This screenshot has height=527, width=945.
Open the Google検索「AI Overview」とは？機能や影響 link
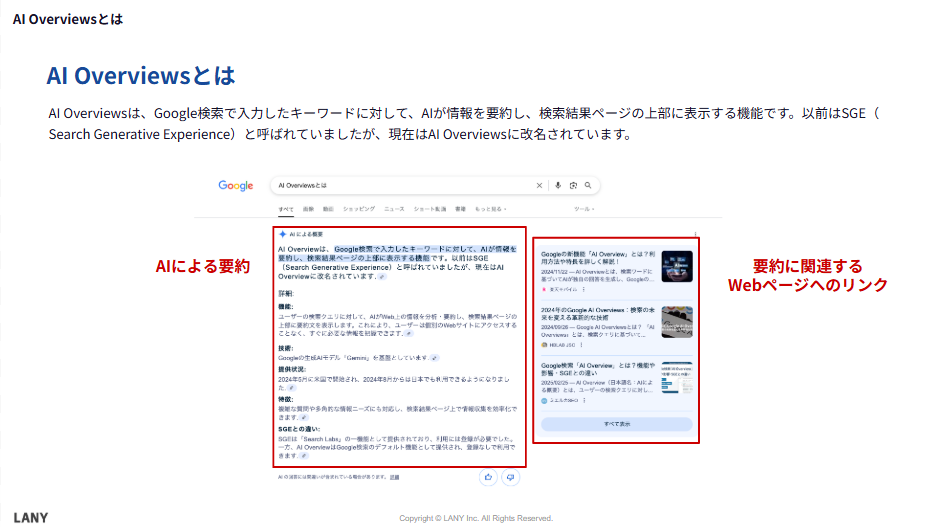(x=598, y=369)
